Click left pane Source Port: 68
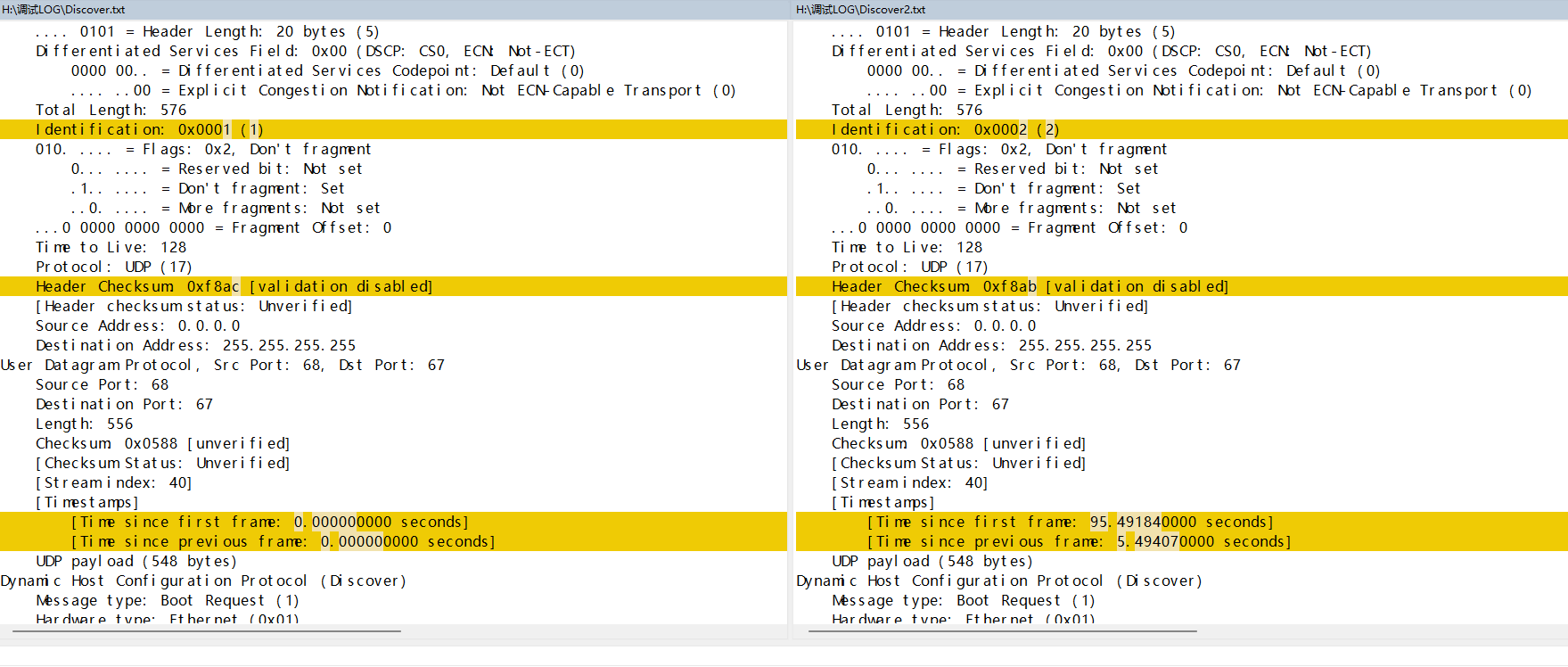Viewport: 1568px width, 667px height. coord(103,384)
